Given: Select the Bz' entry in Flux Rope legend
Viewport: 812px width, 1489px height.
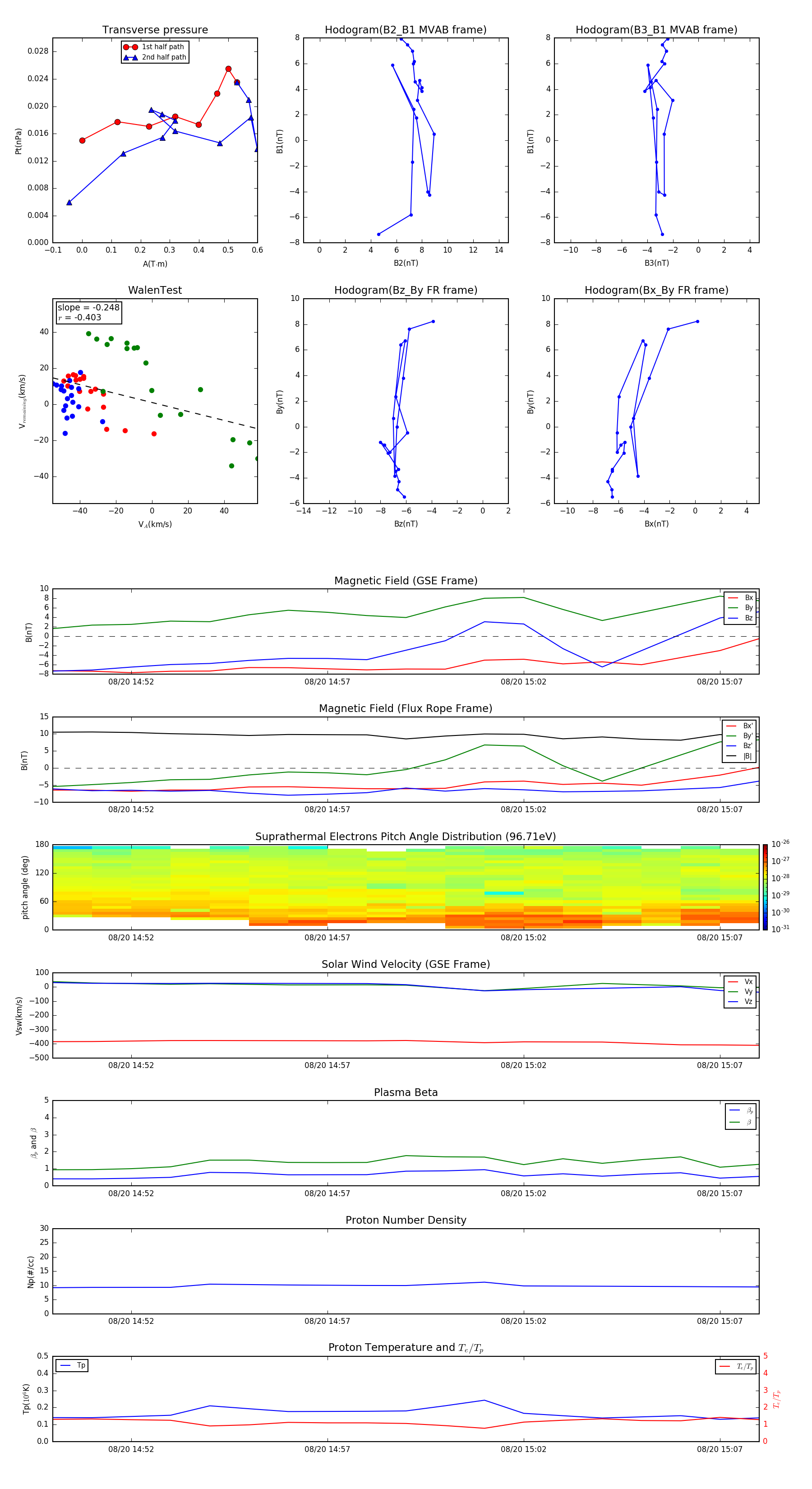Looking at the screenshot, I should (739, 746).
